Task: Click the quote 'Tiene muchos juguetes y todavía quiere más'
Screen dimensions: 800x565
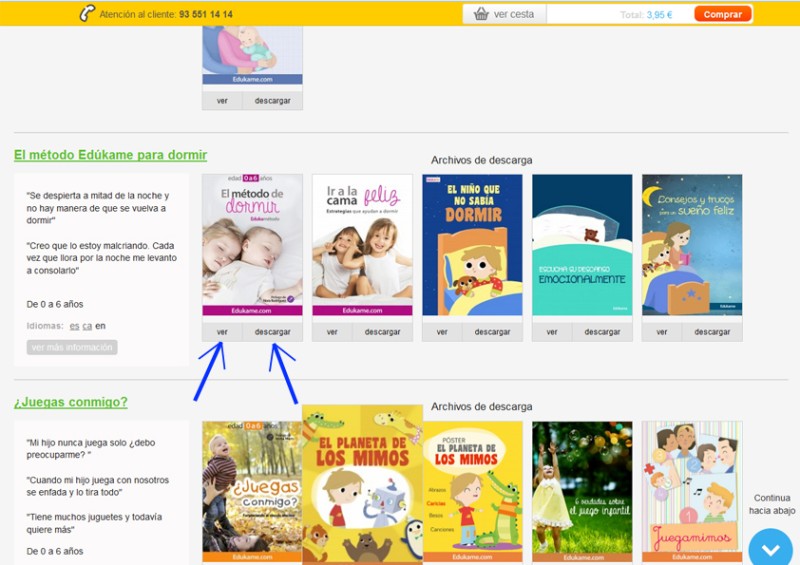Action: point(94,523)
